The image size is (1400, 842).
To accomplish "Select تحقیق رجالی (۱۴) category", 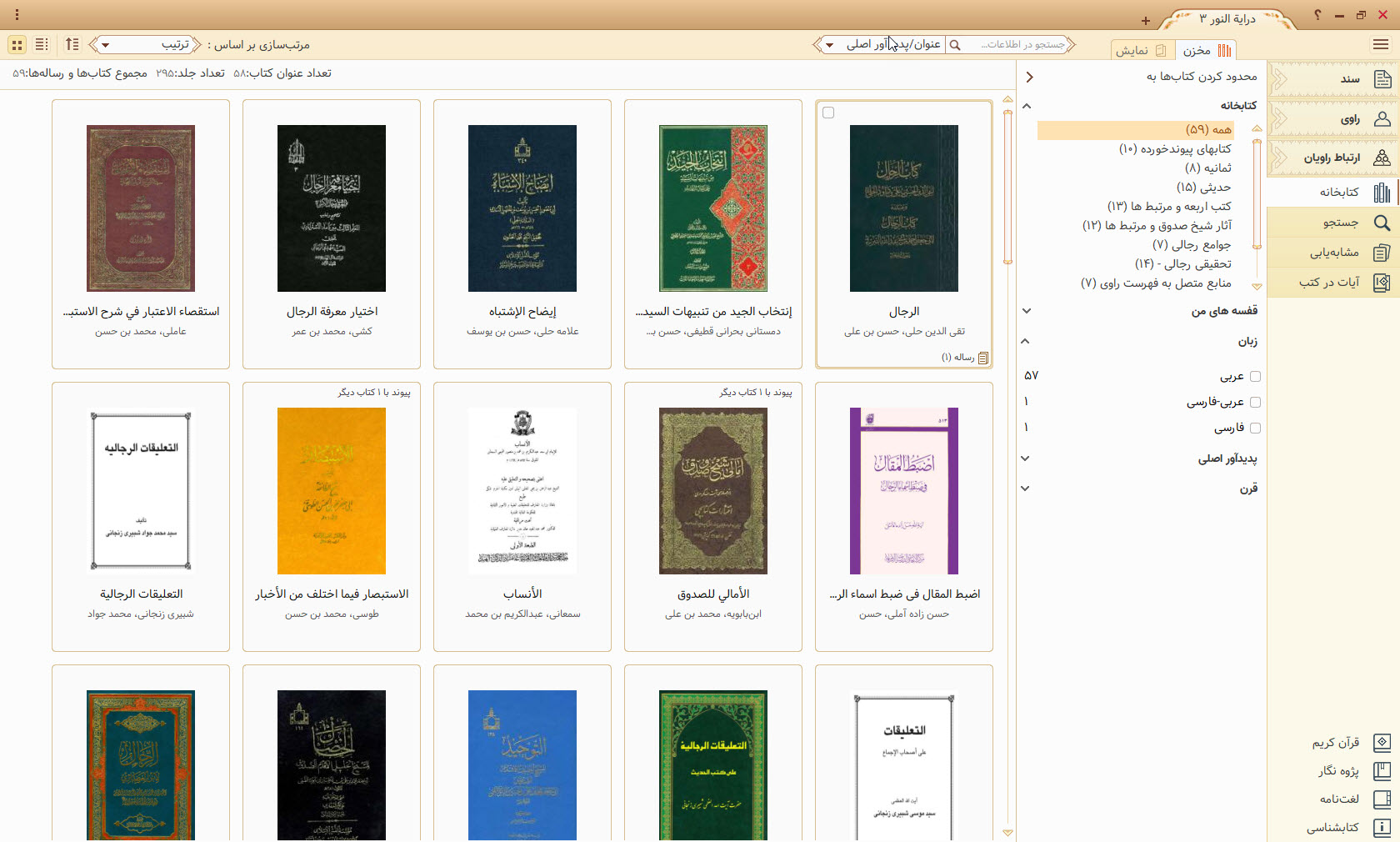I will 1183,264.
